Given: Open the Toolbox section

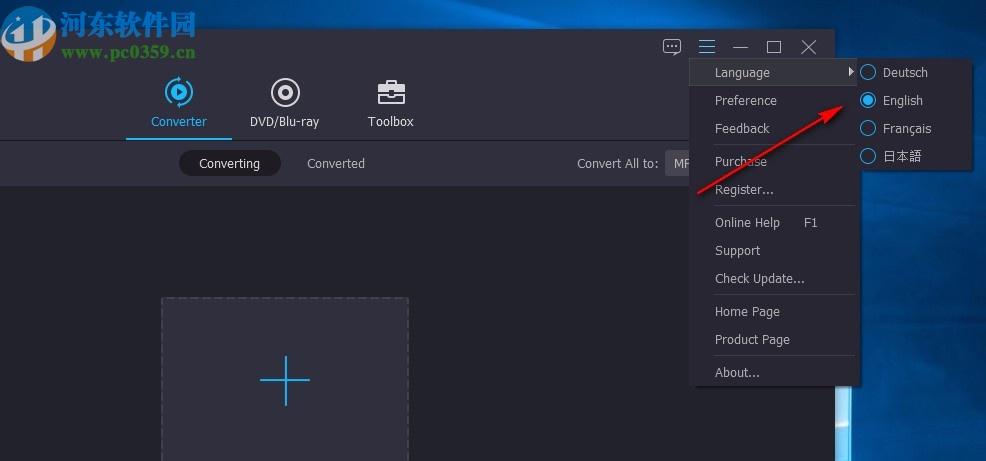Looking at the screenshot, I should [391, 104].
